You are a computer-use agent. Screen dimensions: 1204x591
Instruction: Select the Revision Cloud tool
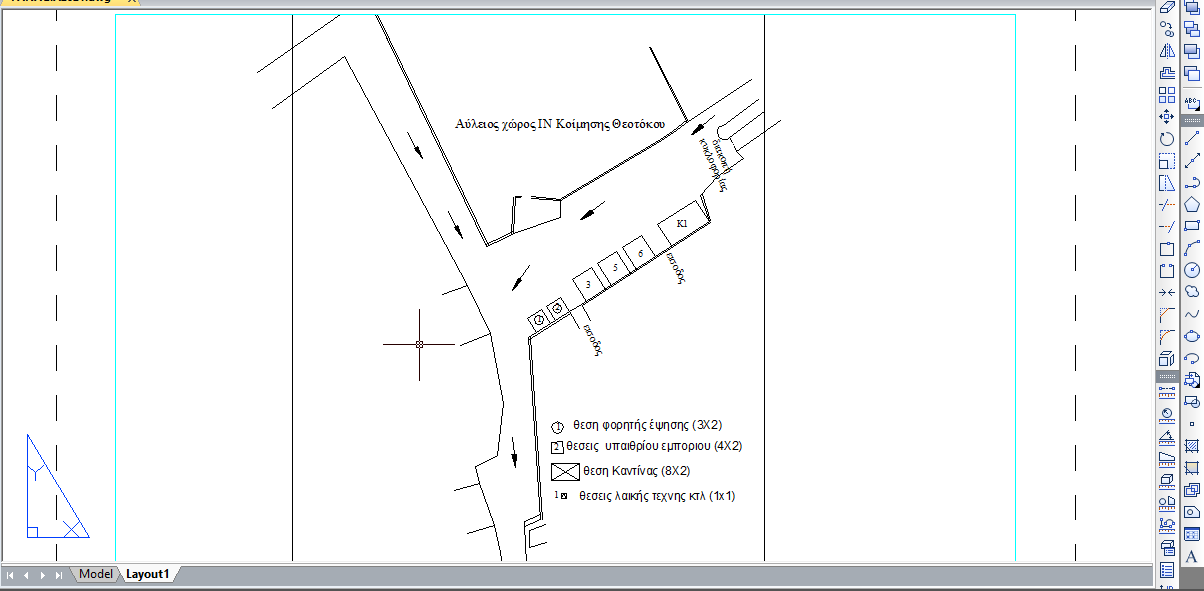1191,292
